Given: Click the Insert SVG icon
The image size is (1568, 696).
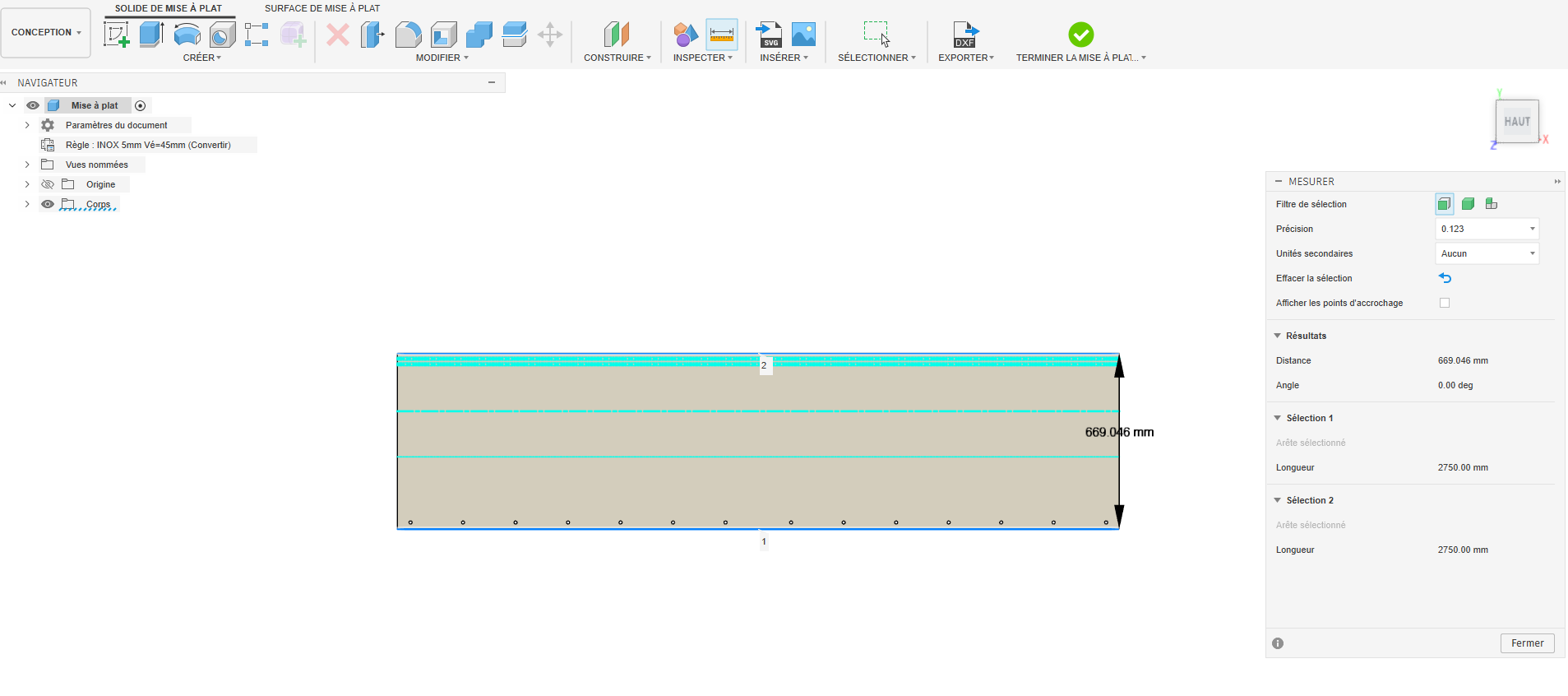Looking at the screenshot, I should (770, 35).
